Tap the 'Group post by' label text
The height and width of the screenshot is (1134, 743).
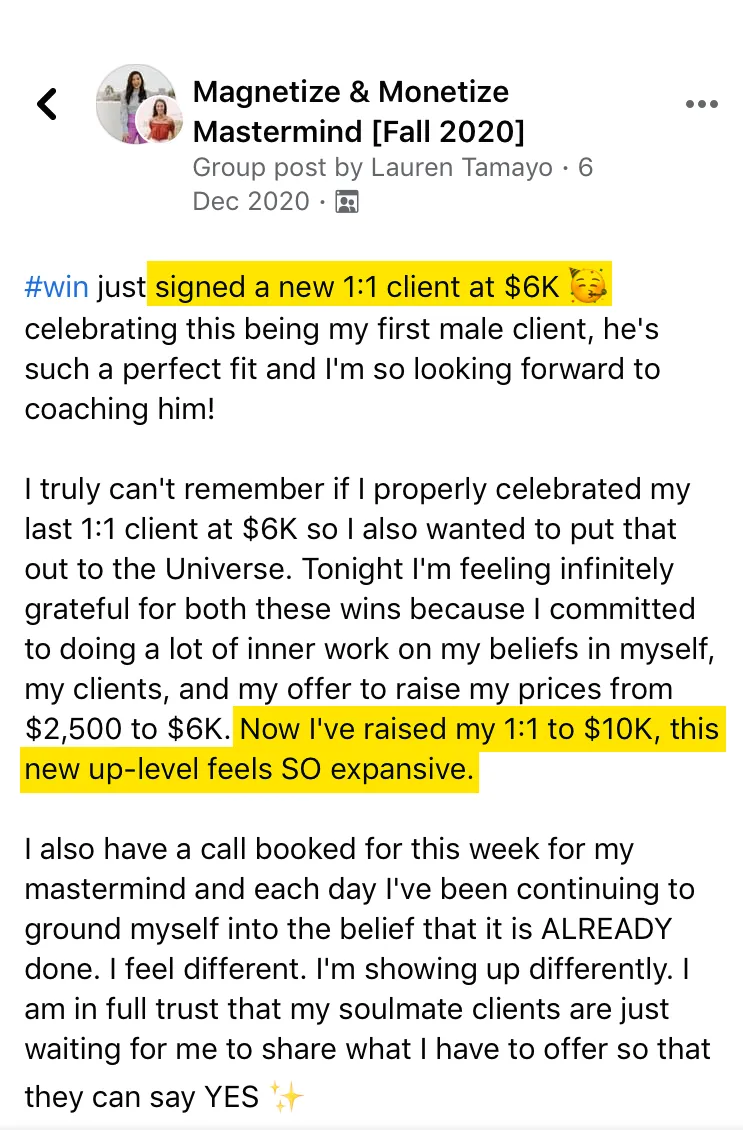pos(278,167)
